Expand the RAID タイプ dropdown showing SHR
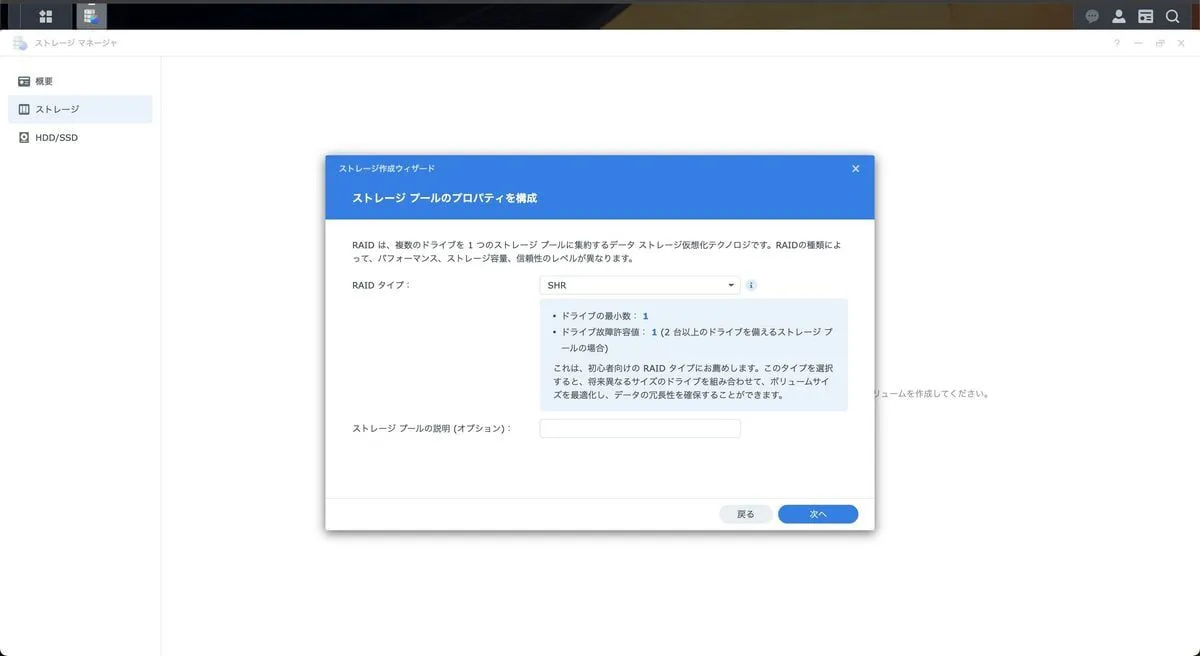This screenshot has height=656, width=1200. (640, 285)
